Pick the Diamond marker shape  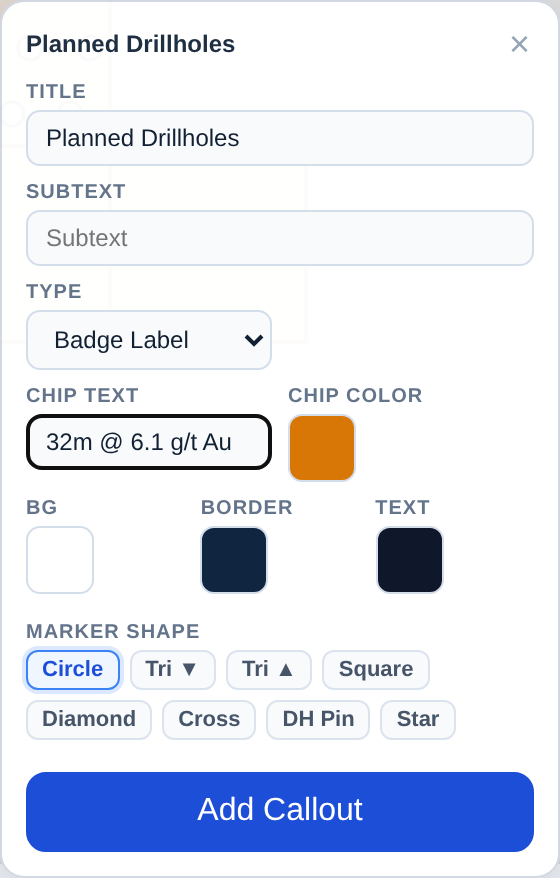(x=89, y=720)
